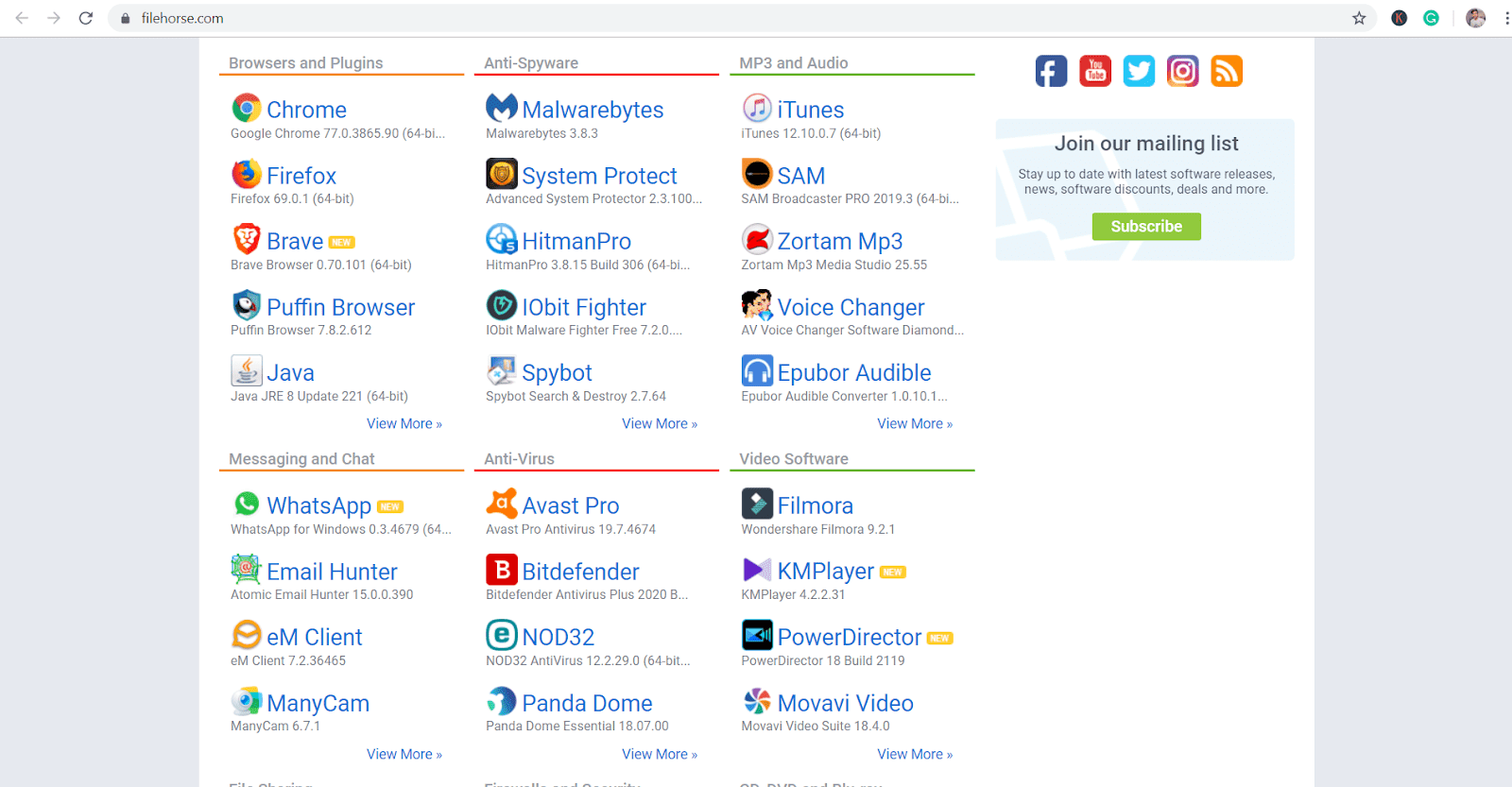Go back to the previous page
Screen dimensions: 1512x787
click(22, 18)
